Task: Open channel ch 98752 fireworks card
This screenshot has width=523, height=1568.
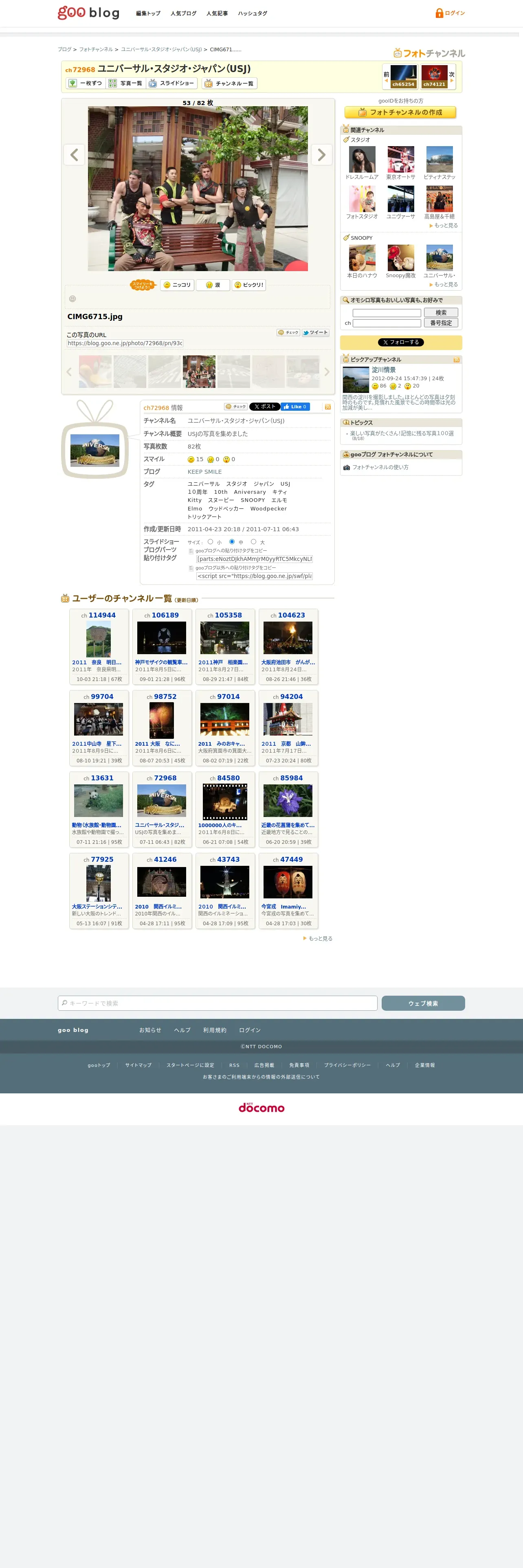Action: click(162, 728)
